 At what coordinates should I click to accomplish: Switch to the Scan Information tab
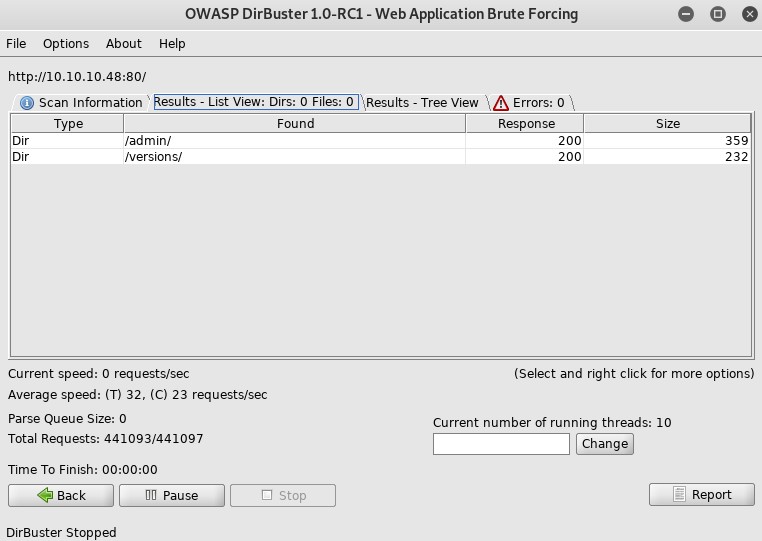click(81, 103)
